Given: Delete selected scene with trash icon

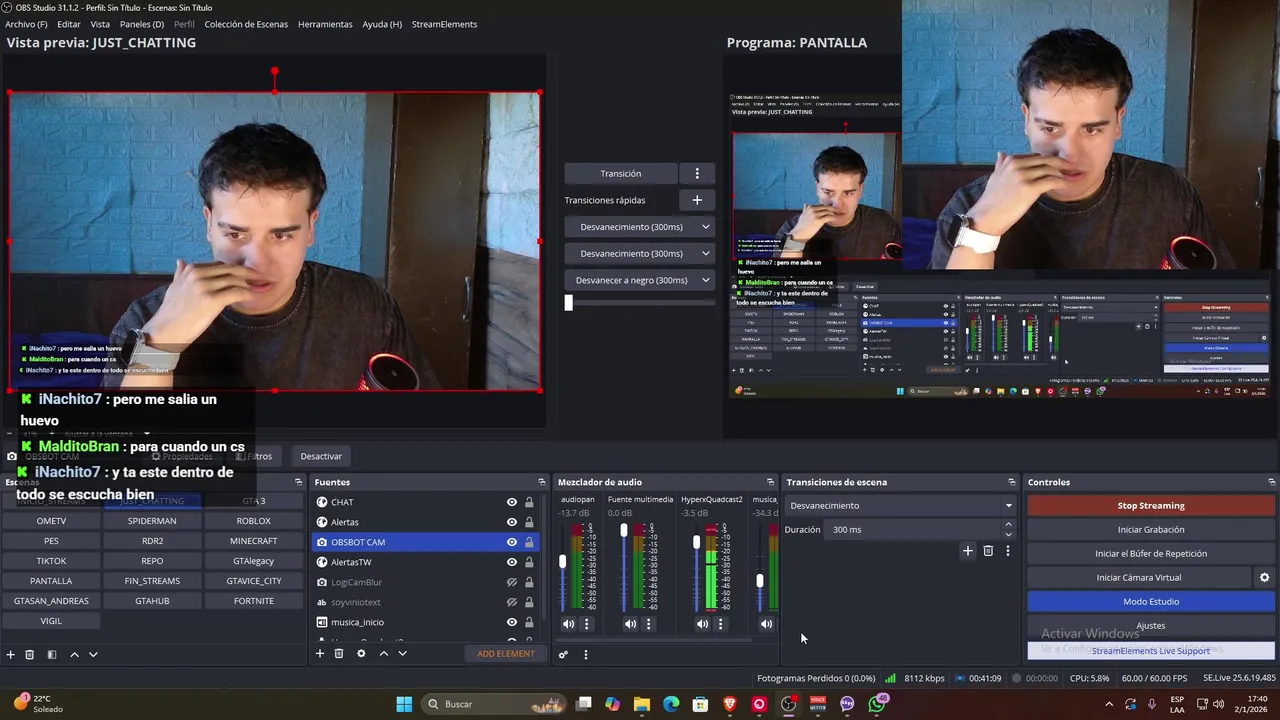Looking at the screenshot, I should point(30,654).
